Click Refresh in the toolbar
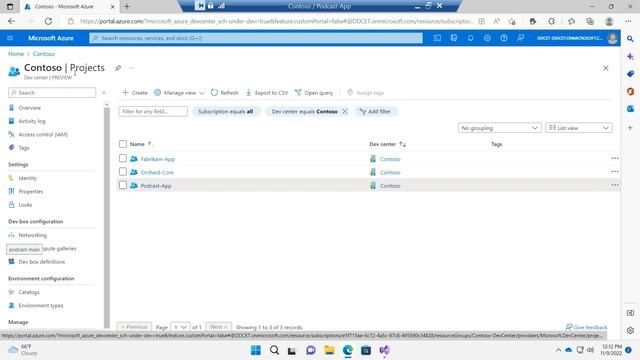 (x=224, y=93)
